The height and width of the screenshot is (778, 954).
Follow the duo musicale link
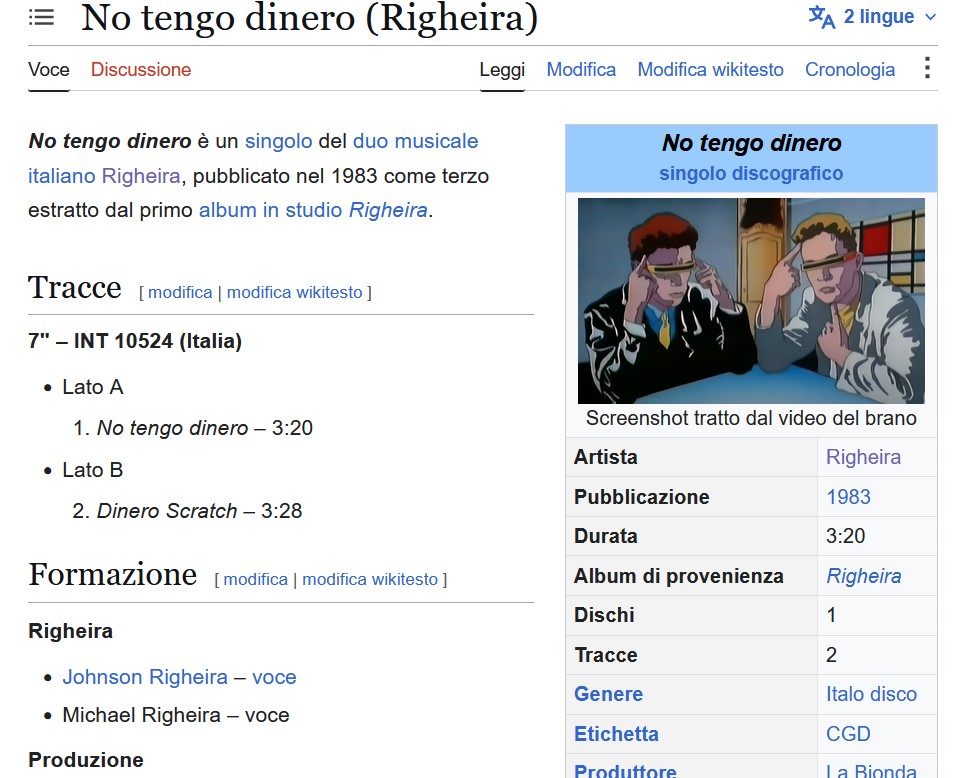[415, 141]
